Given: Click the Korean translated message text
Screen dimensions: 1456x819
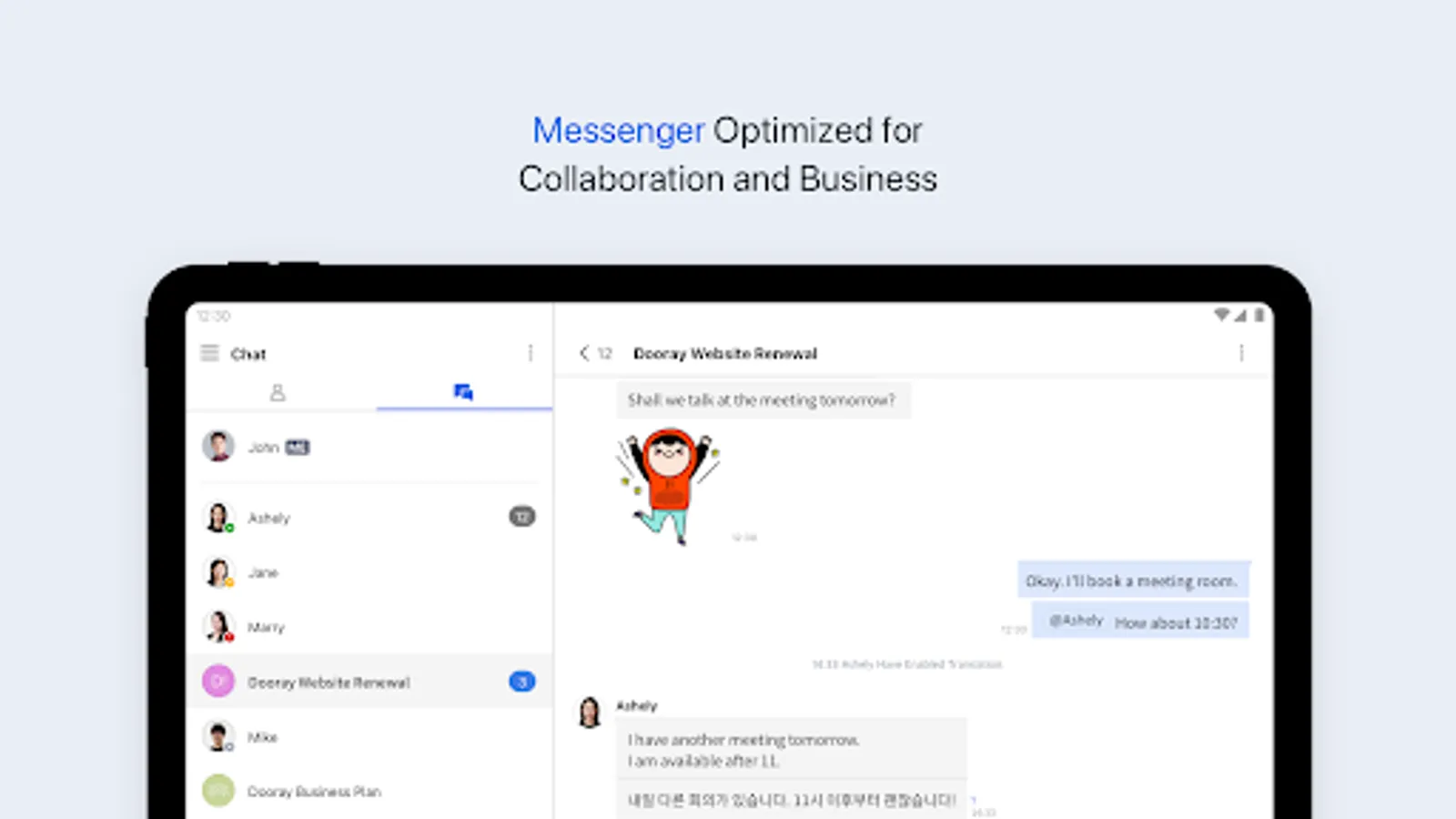Looking at the screenshot, I should click(x=792, y=800).
